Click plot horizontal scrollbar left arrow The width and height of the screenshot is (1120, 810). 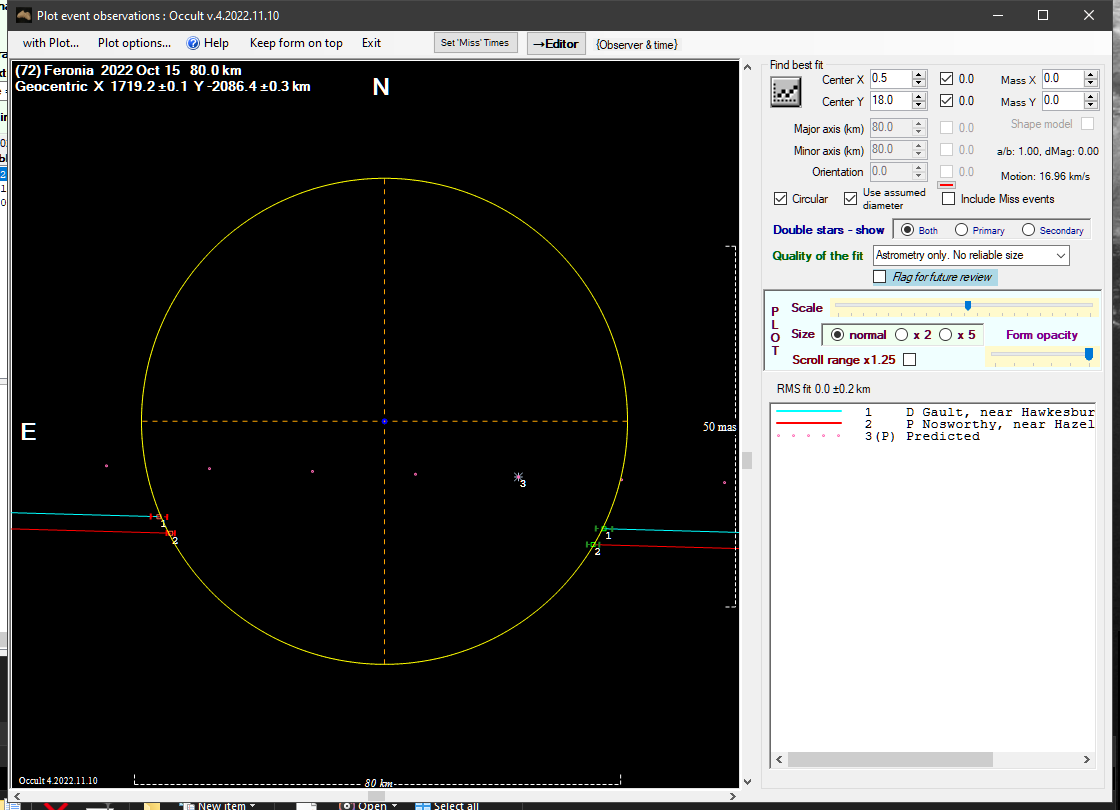click(17, 796)
